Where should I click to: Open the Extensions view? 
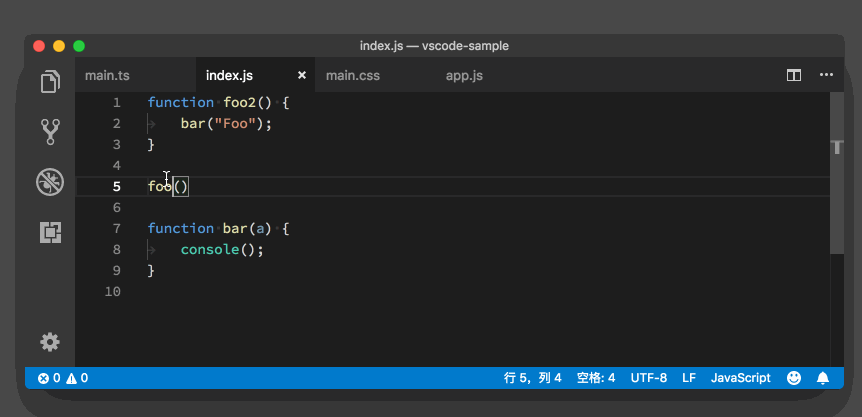[50, 232]
